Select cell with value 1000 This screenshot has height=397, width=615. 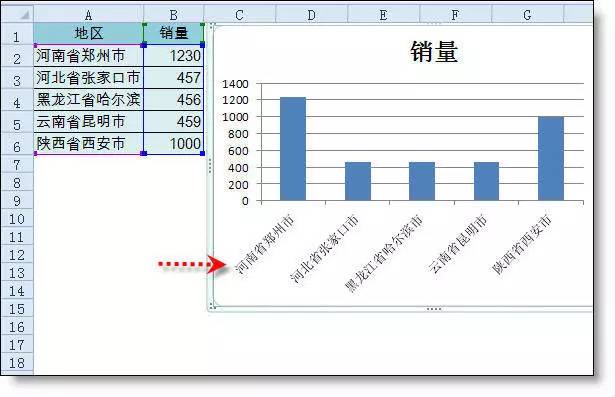point(174,144)
